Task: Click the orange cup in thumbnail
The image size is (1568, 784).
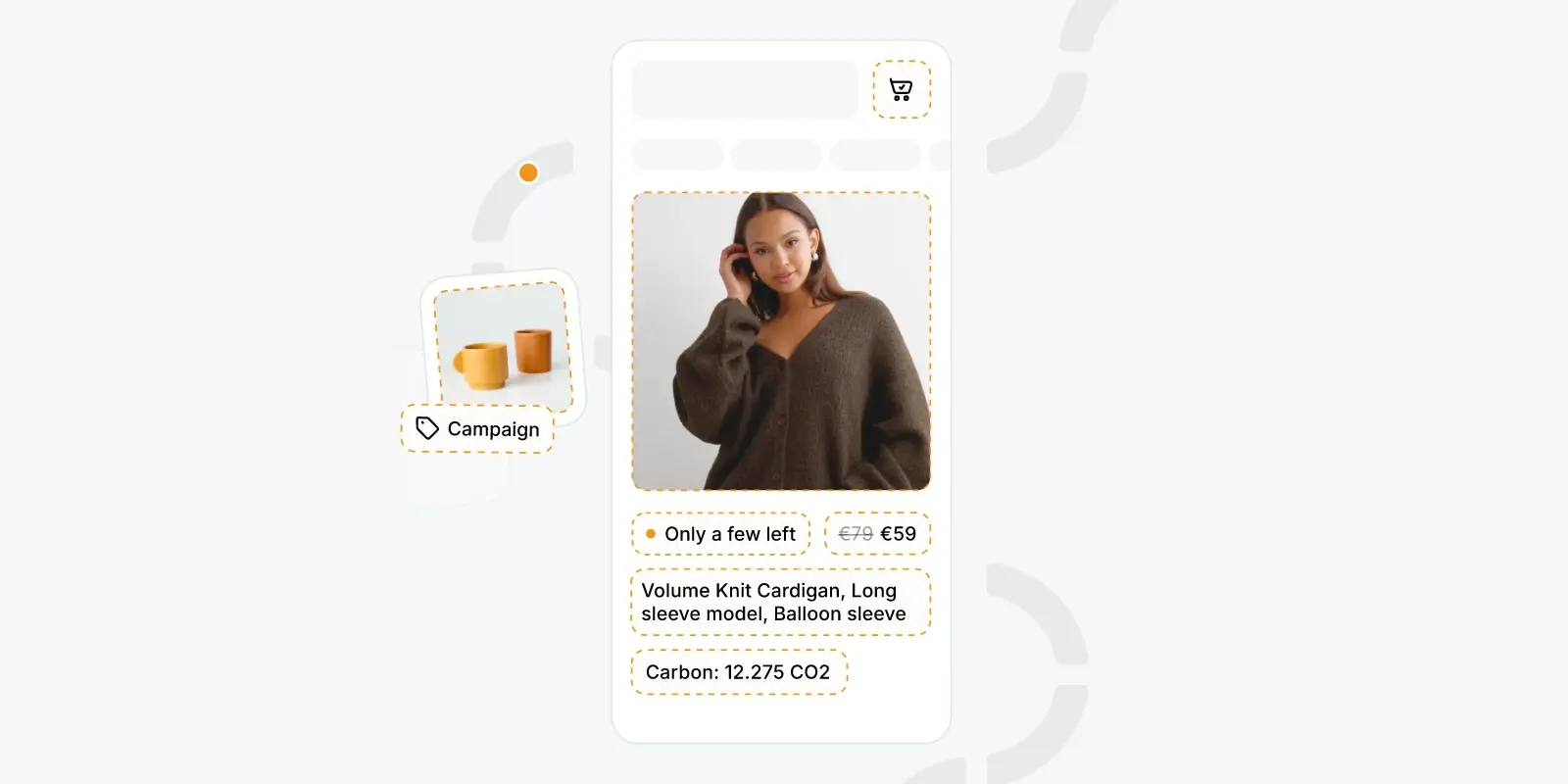Action: (533, 350)
